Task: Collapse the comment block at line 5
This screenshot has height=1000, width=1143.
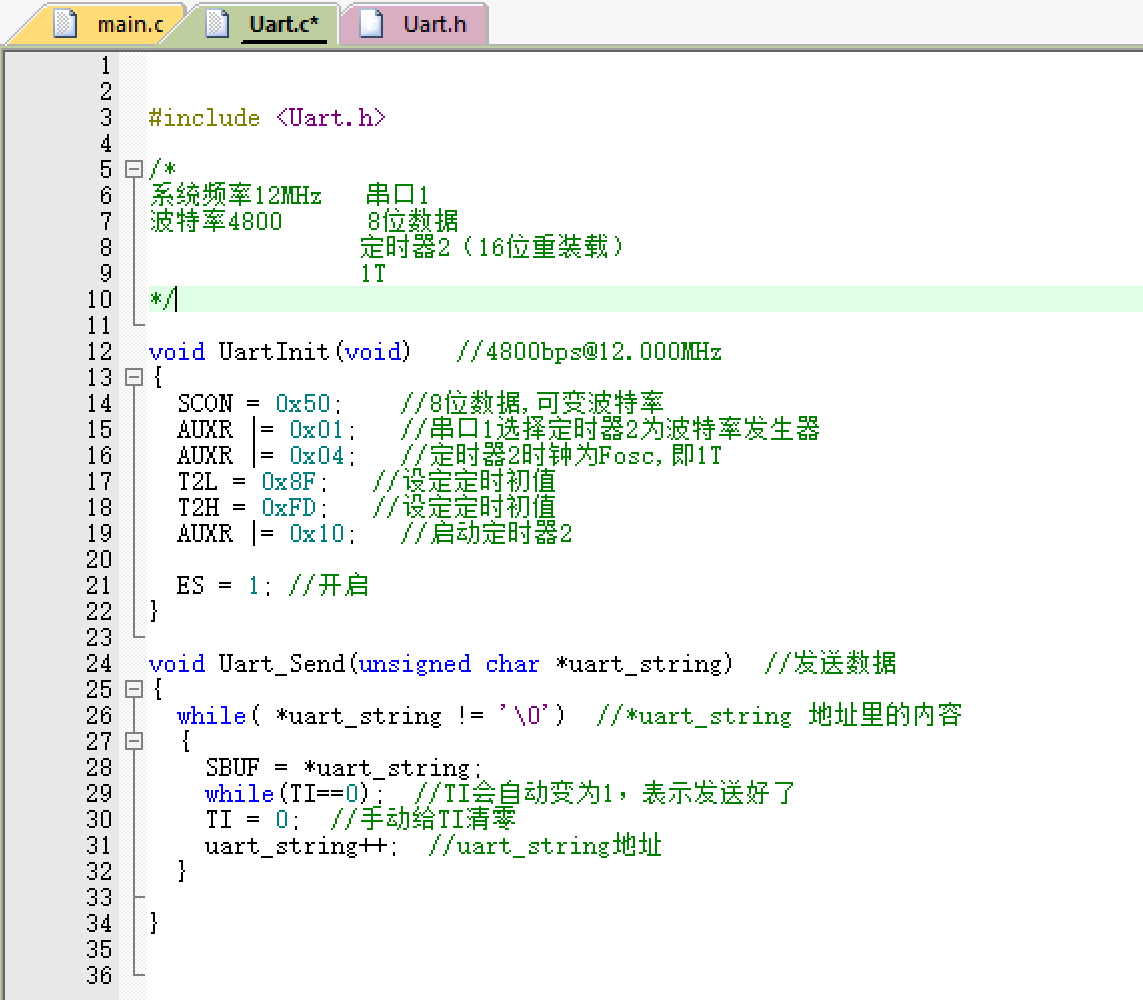Action: coord(133,169)
